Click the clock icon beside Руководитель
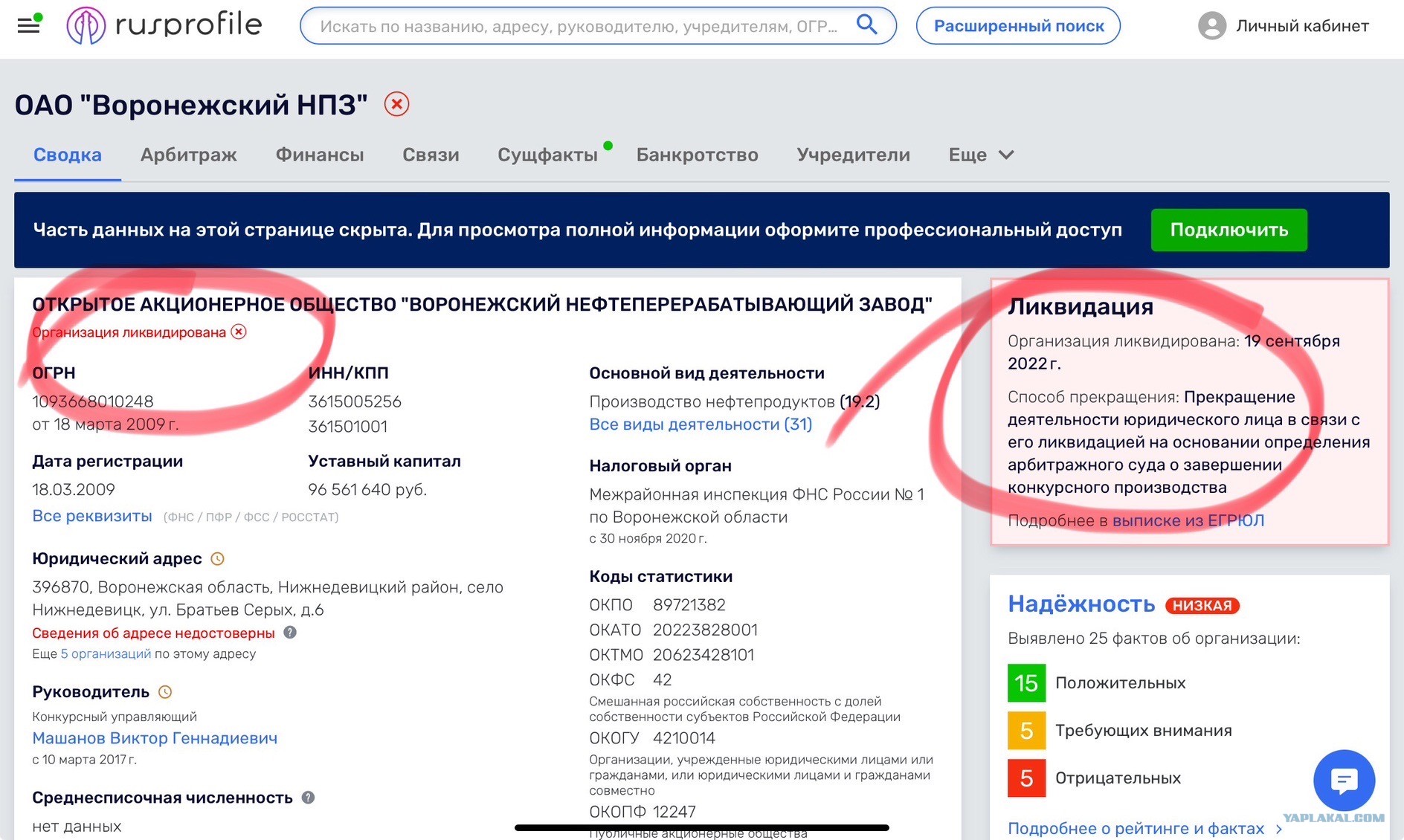This screenshot has width=1404, height=840. [165, 692]
